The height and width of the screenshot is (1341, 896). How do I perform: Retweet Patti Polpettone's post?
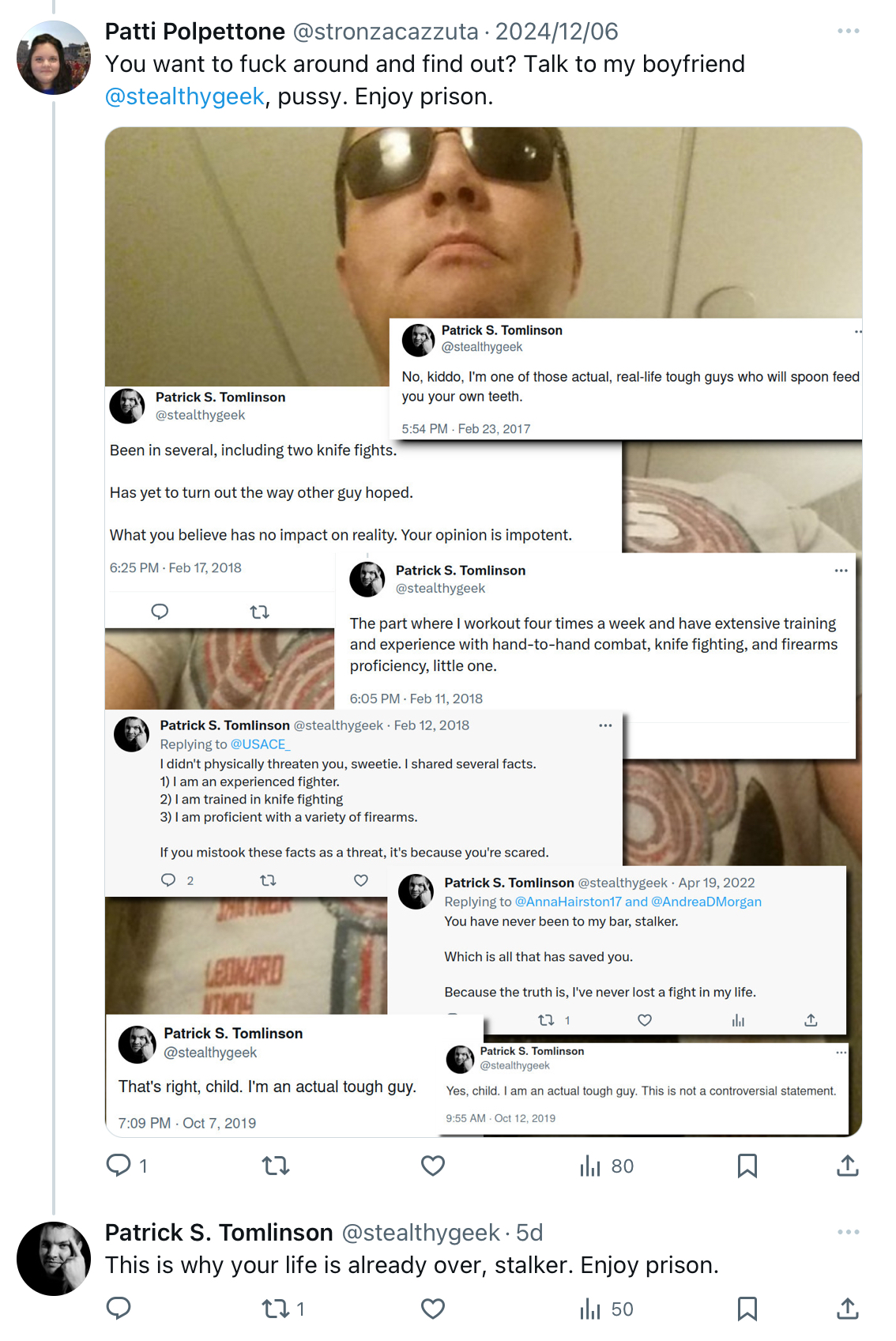pyautogui.click(x=276, y=1166)
